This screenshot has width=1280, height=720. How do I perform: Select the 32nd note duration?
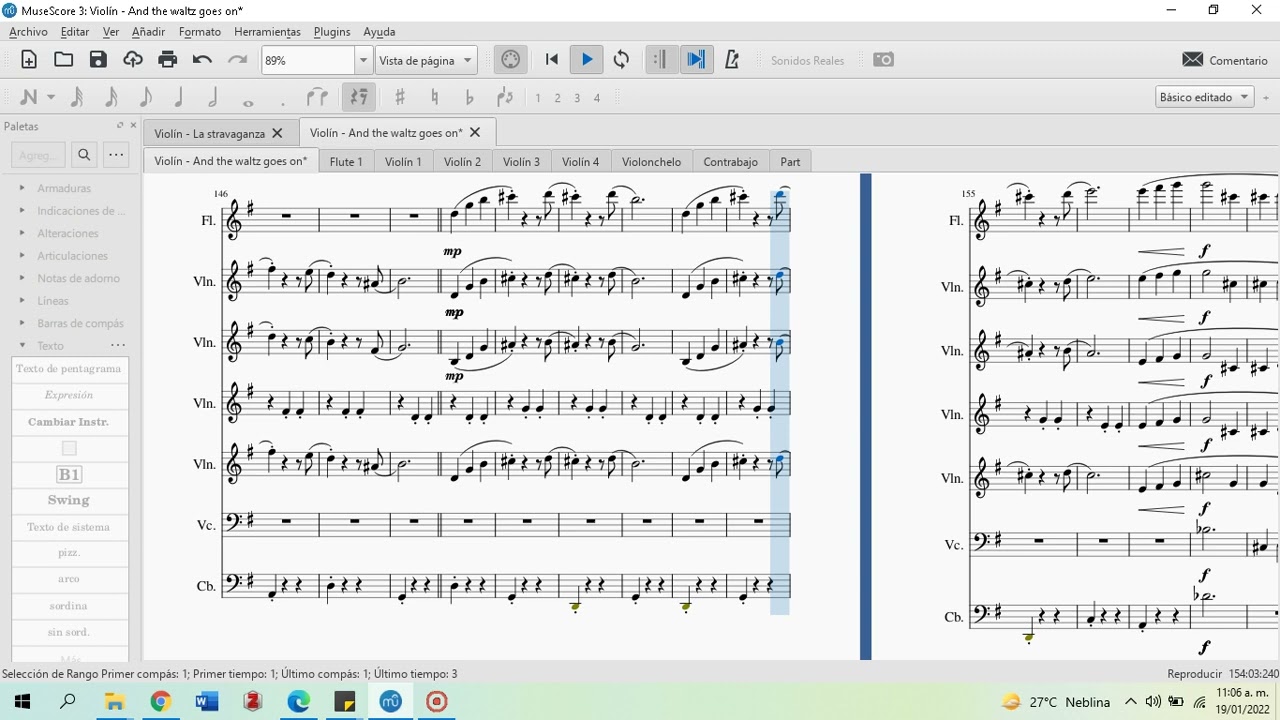pos(77,97)
